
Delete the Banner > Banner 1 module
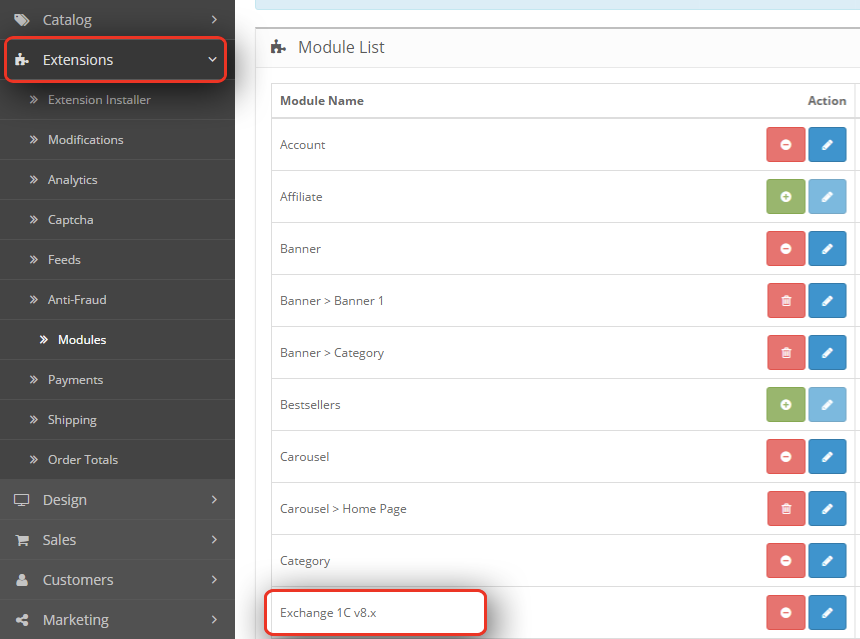[x=786, y=301]
